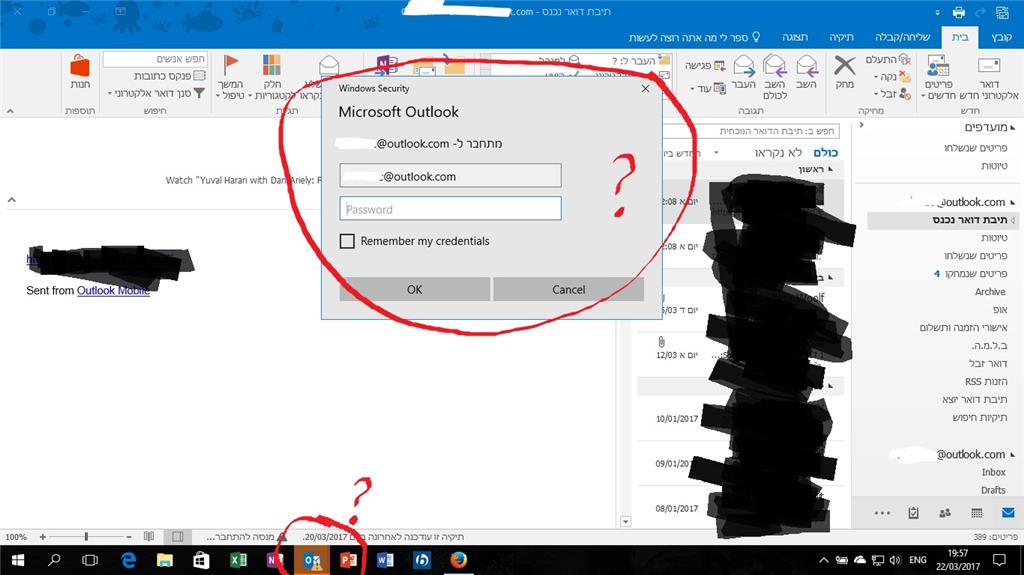Open the Filter Email (סנן דואר אלקטרוני) dropdown

(155, 93)
